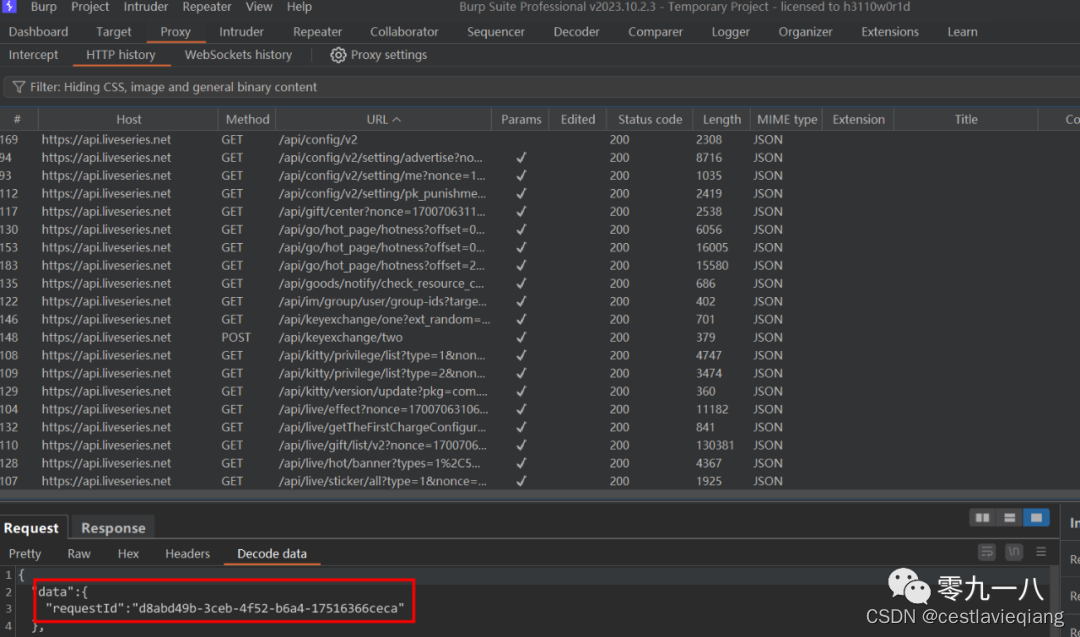
Task: Switch to the Repeater tool tab
Action: coord(317,32)
